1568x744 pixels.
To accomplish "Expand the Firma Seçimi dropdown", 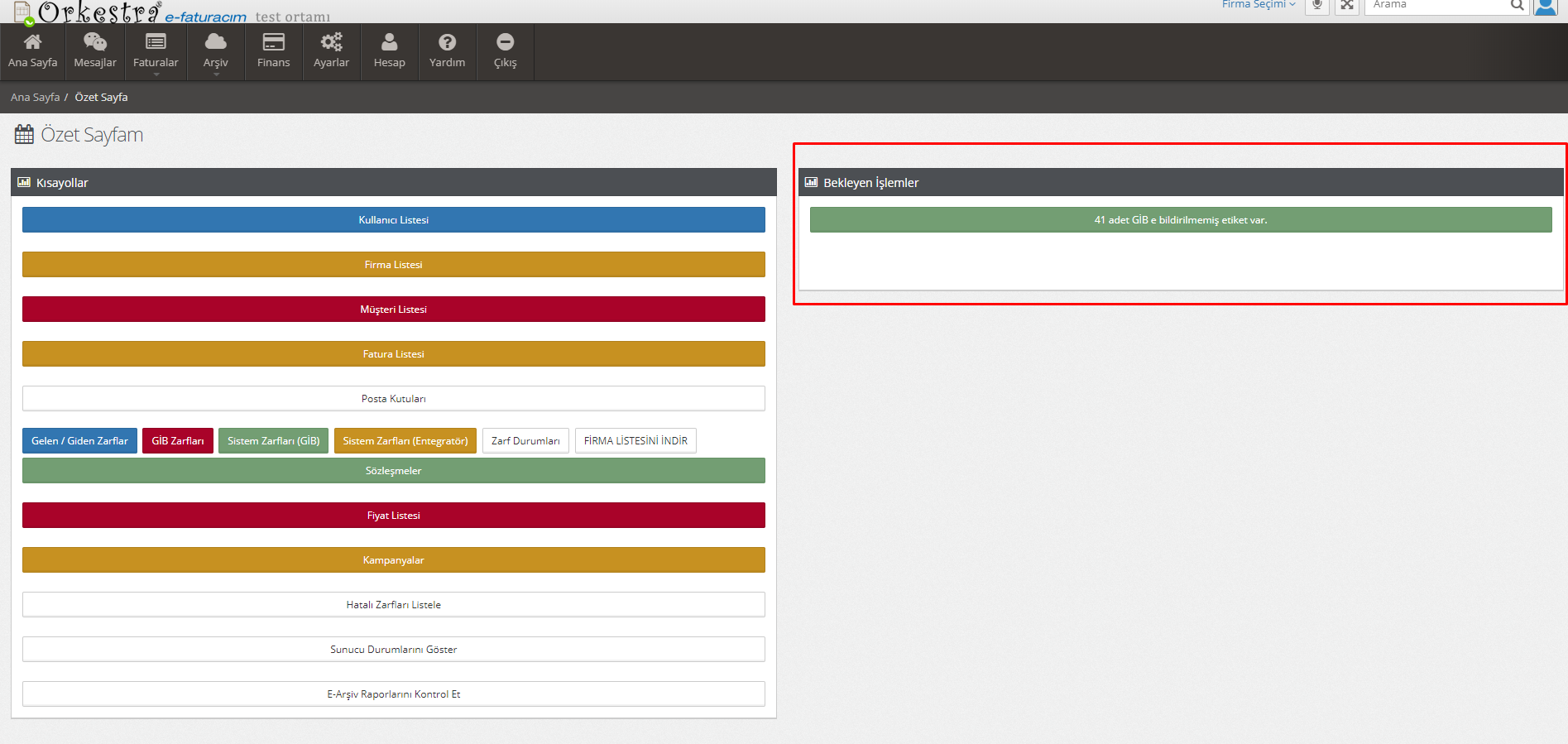I will point(1258,5).
